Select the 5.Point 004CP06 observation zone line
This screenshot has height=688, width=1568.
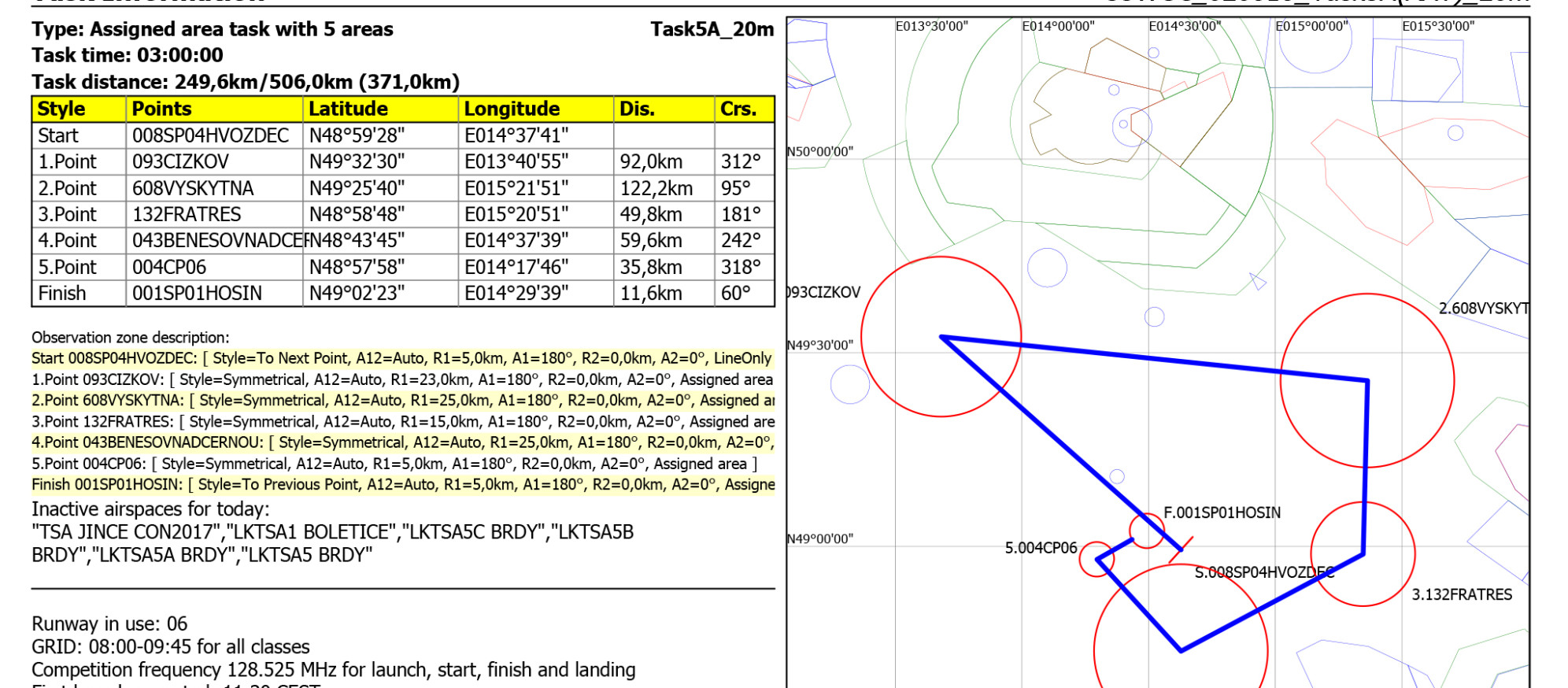394,464
